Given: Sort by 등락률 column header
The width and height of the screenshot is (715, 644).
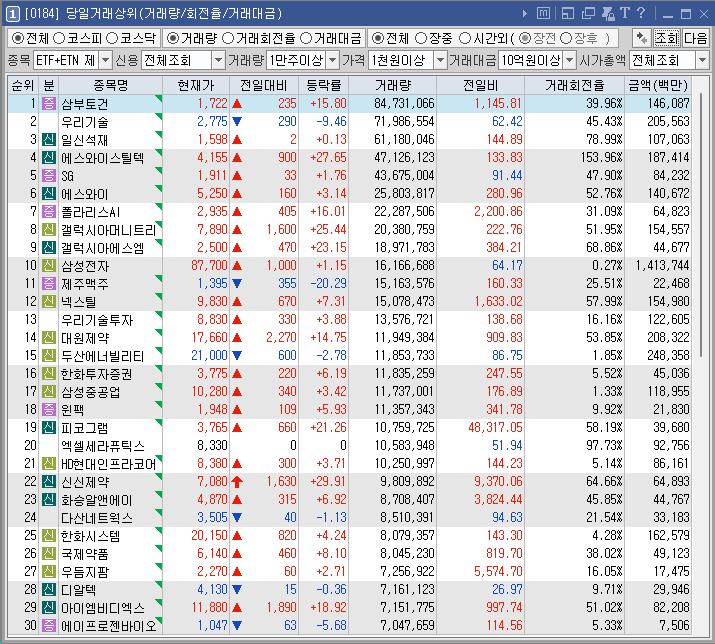Looking at the screenshot, I should pyautogui.click(x=323, y=85).
